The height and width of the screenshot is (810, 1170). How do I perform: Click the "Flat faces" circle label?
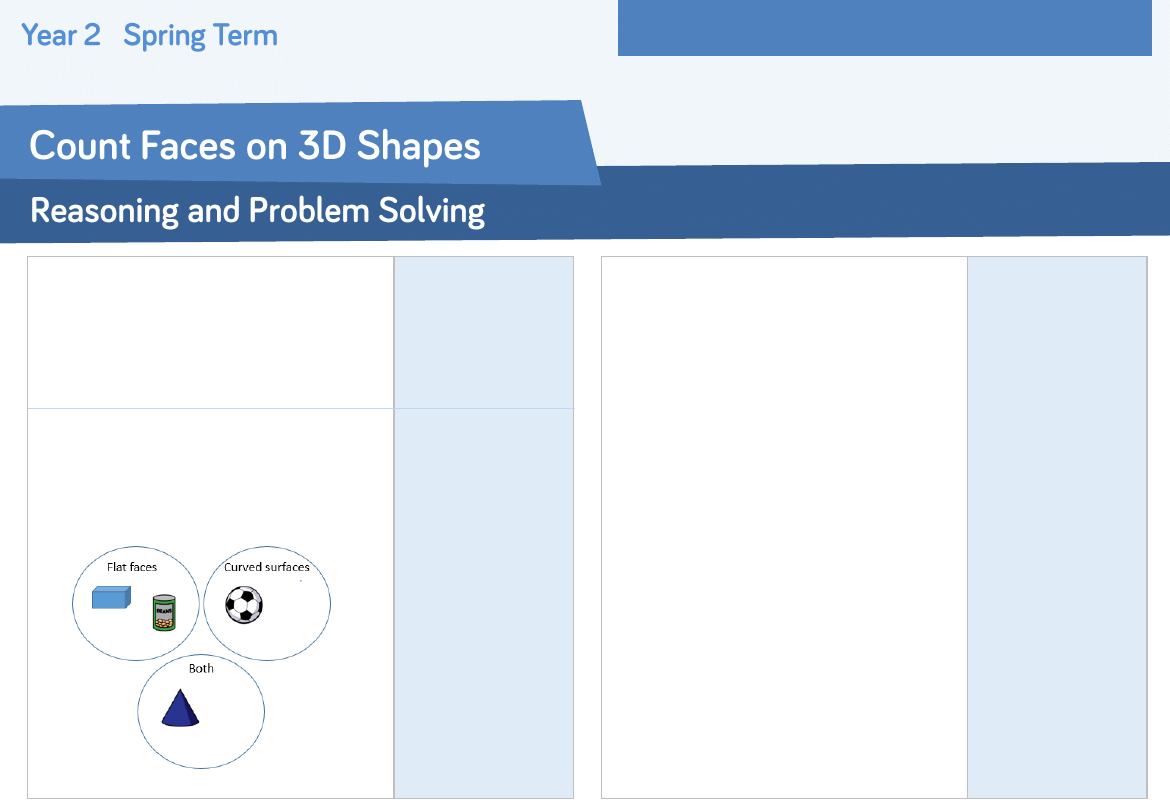point(132,567)
